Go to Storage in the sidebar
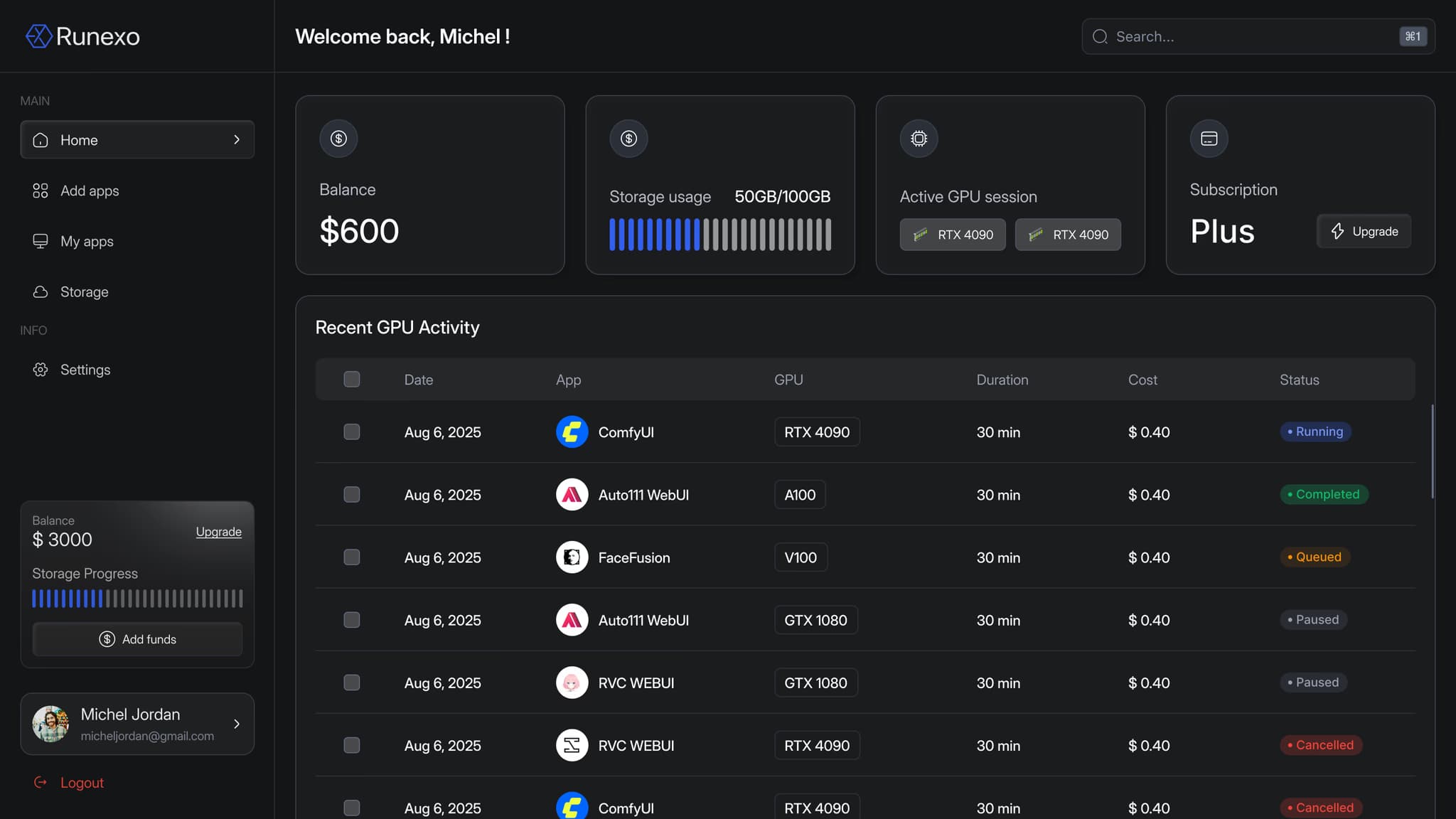The width and height of the screenshot is (1456, 819). 84,292
